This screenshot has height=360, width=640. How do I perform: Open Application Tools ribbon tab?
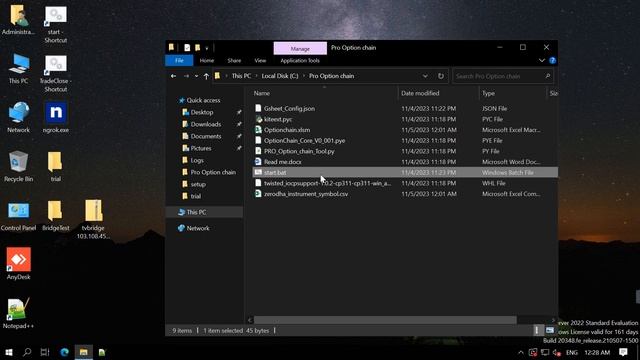coord(300,60)
